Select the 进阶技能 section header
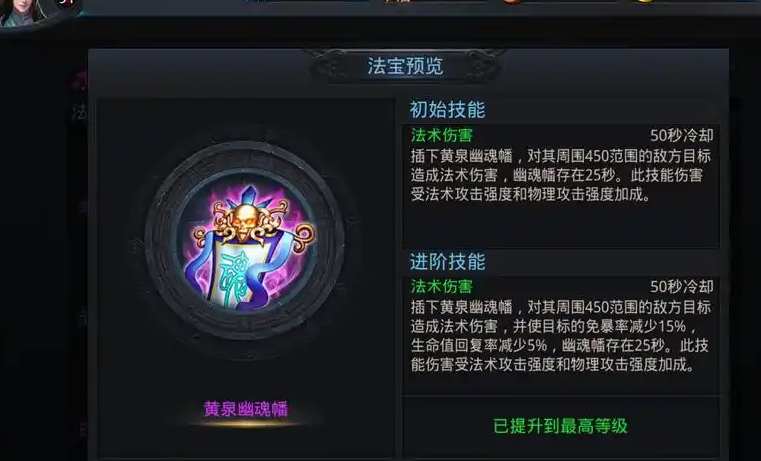 (x=447, y=262)
